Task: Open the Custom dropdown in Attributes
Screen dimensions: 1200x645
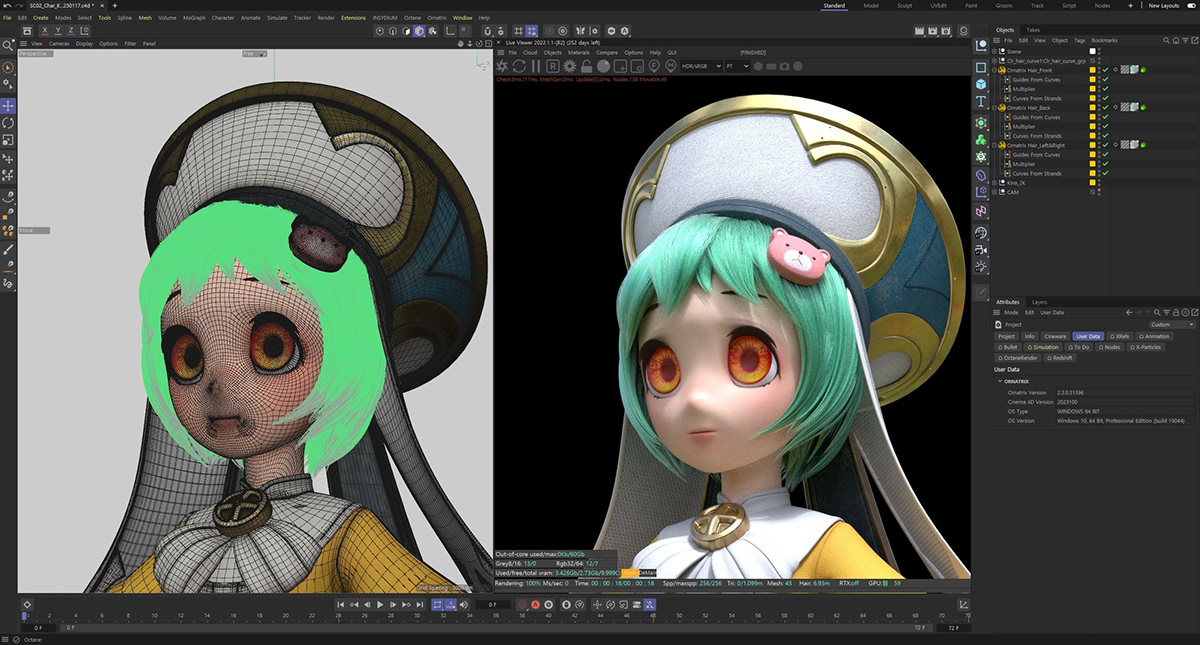Action: tap(1170, 325)
